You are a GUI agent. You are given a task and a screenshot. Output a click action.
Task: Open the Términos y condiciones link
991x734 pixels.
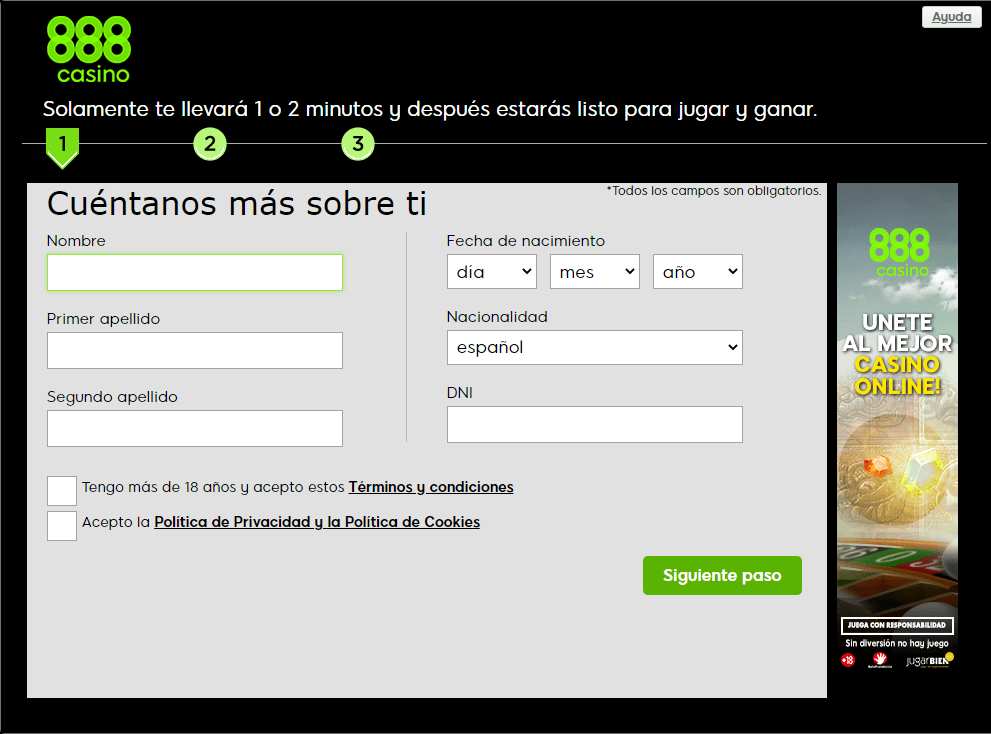coord(431,487)
